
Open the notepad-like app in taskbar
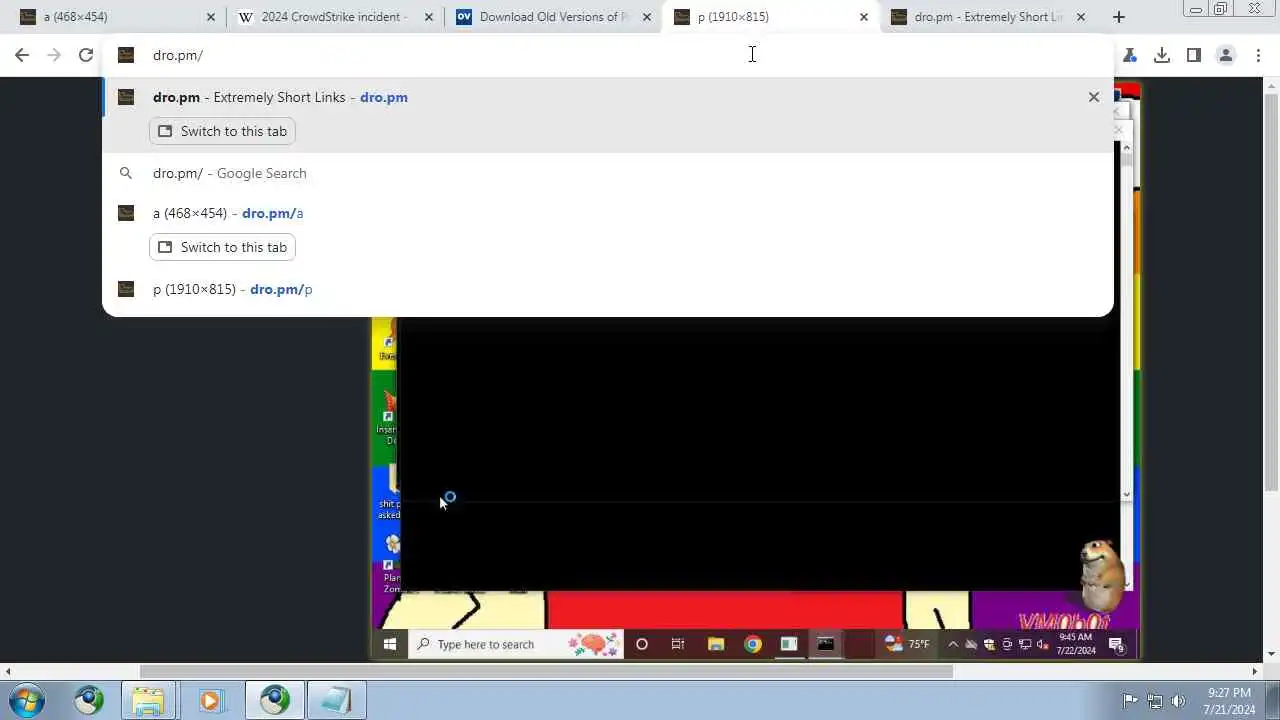coord(336,700)
